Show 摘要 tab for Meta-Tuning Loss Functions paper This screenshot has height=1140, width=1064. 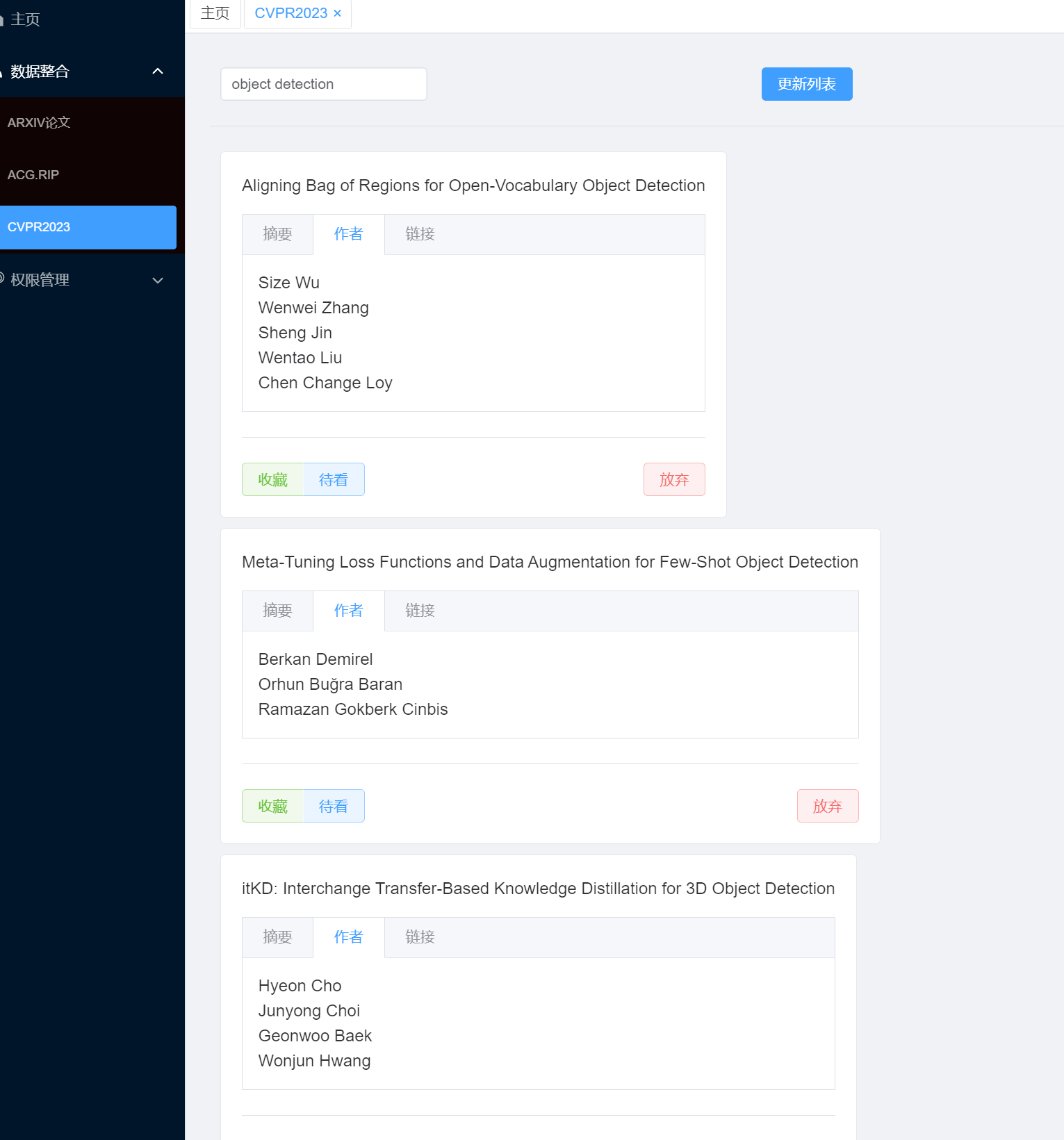click(x=278, y=611)
